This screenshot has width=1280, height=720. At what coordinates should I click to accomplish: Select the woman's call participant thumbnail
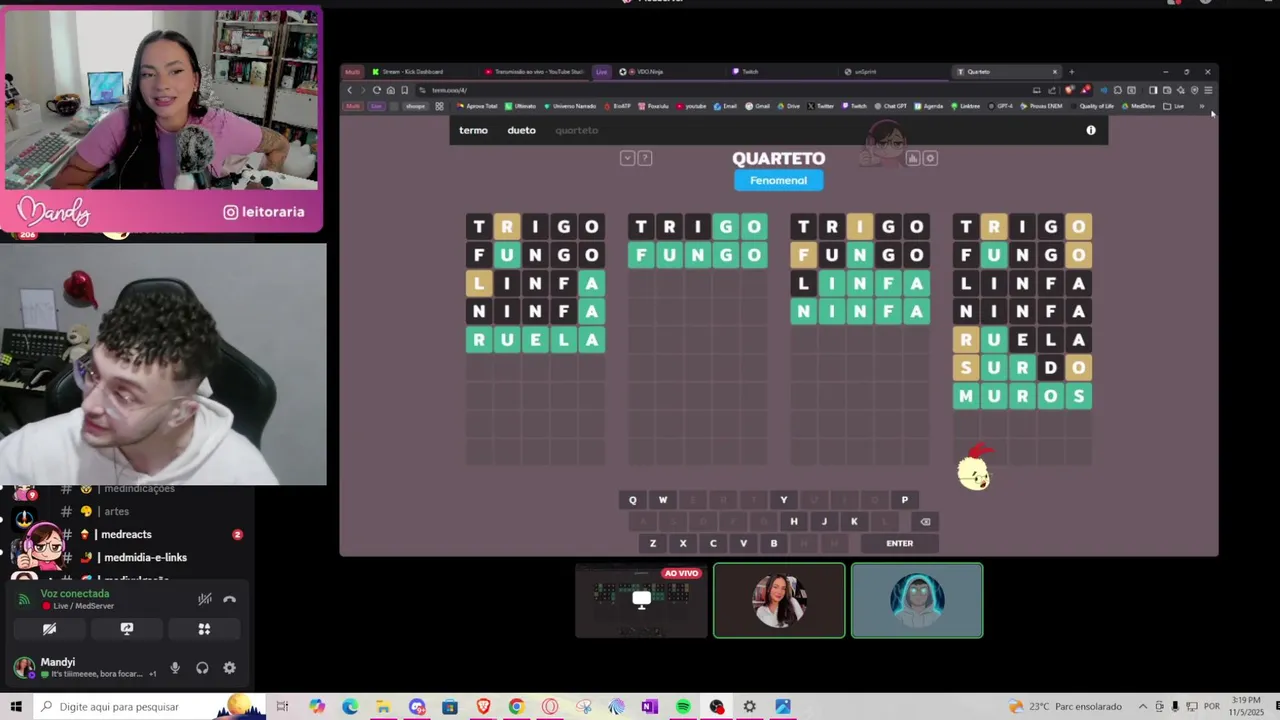pos(779,600)
